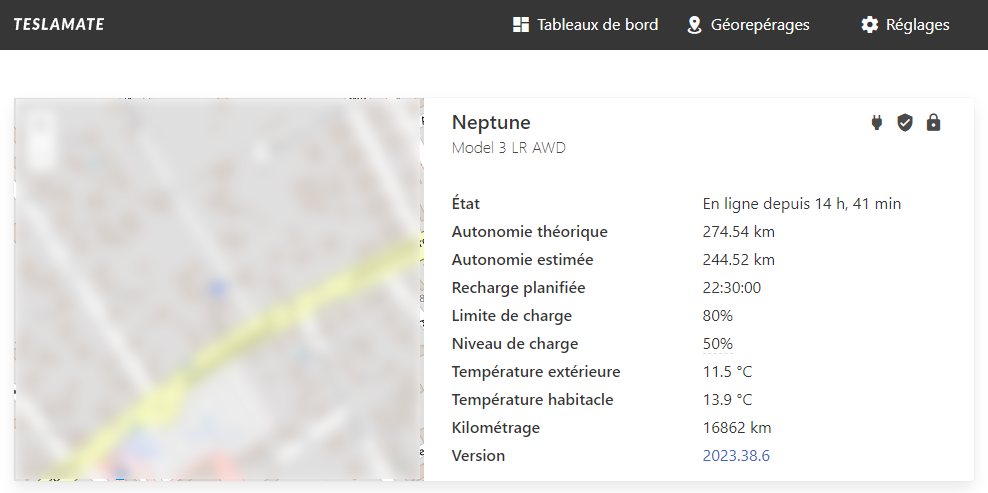Screen dimensions: 988x493
Task: Click the padlock locked status icon
Action: pos(933,122)
